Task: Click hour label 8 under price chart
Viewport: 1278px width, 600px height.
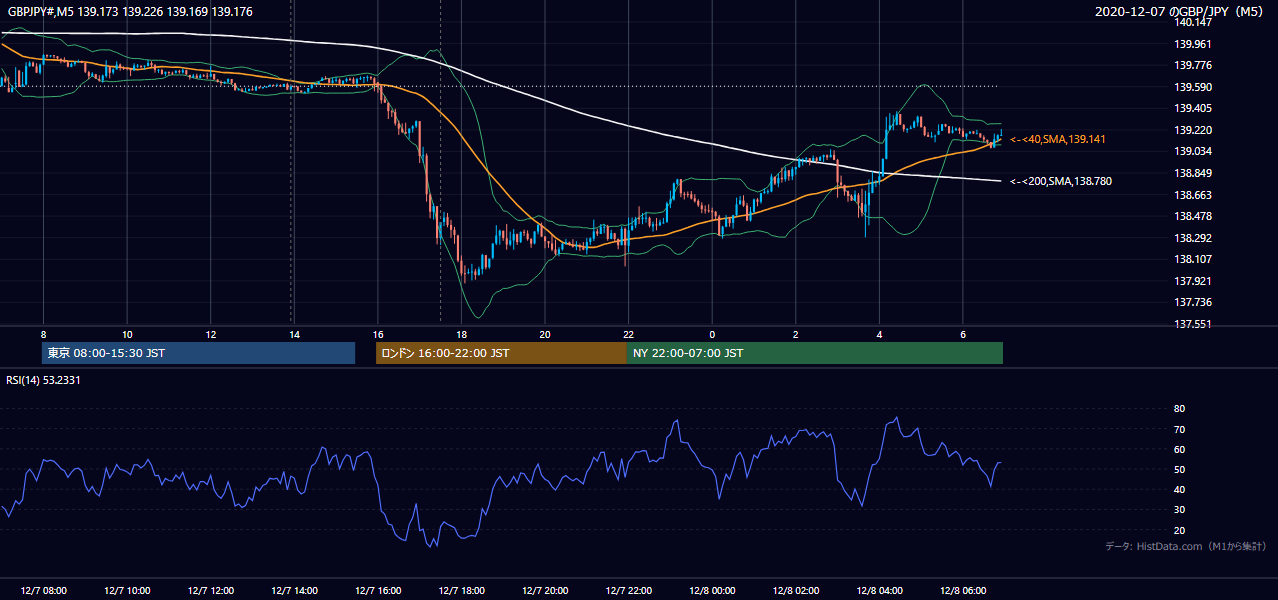Action: [43, 334]
